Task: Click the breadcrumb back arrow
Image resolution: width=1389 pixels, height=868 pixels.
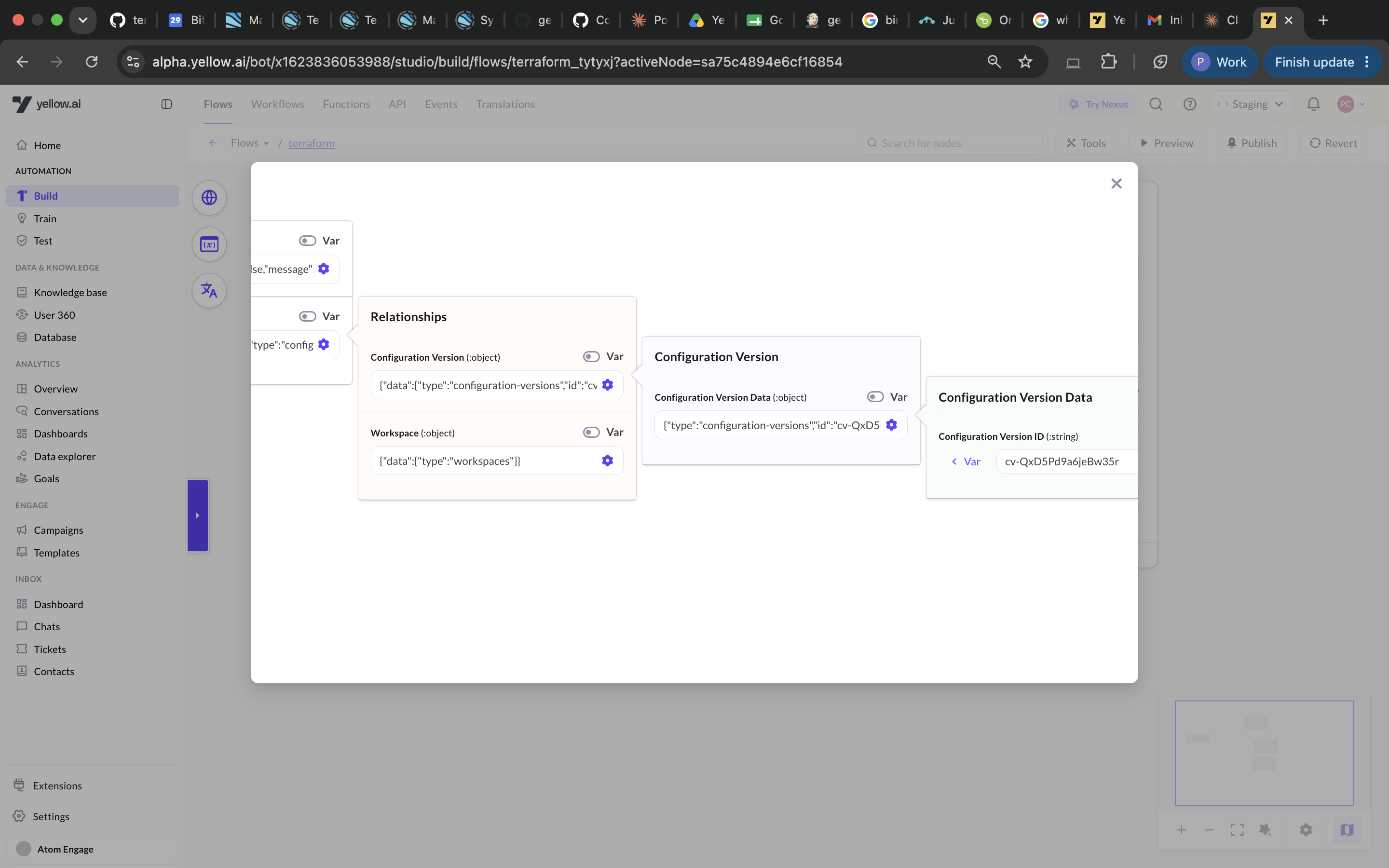Action: [213, 143]
